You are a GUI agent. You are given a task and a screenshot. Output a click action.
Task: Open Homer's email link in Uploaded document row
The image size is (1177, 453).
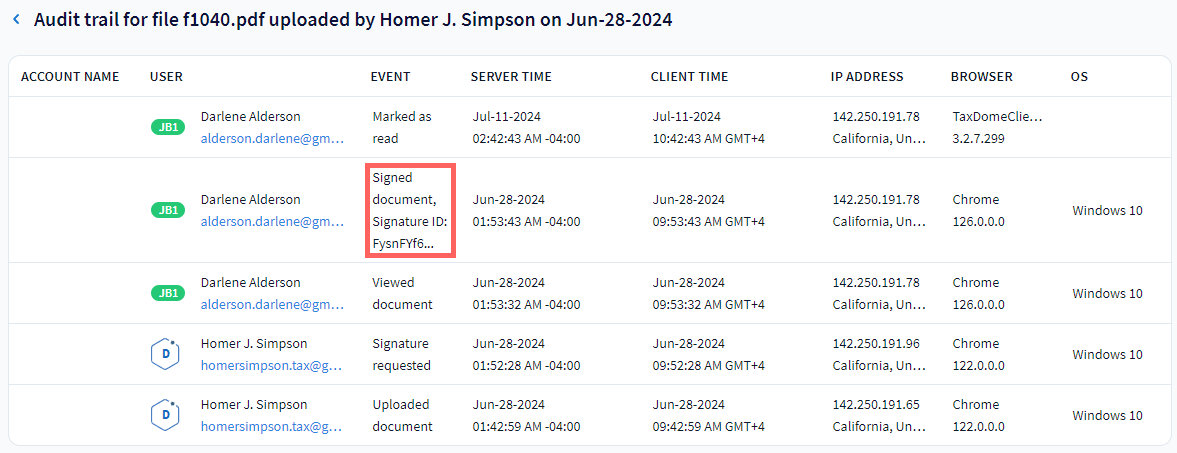[x=272, y=426]
